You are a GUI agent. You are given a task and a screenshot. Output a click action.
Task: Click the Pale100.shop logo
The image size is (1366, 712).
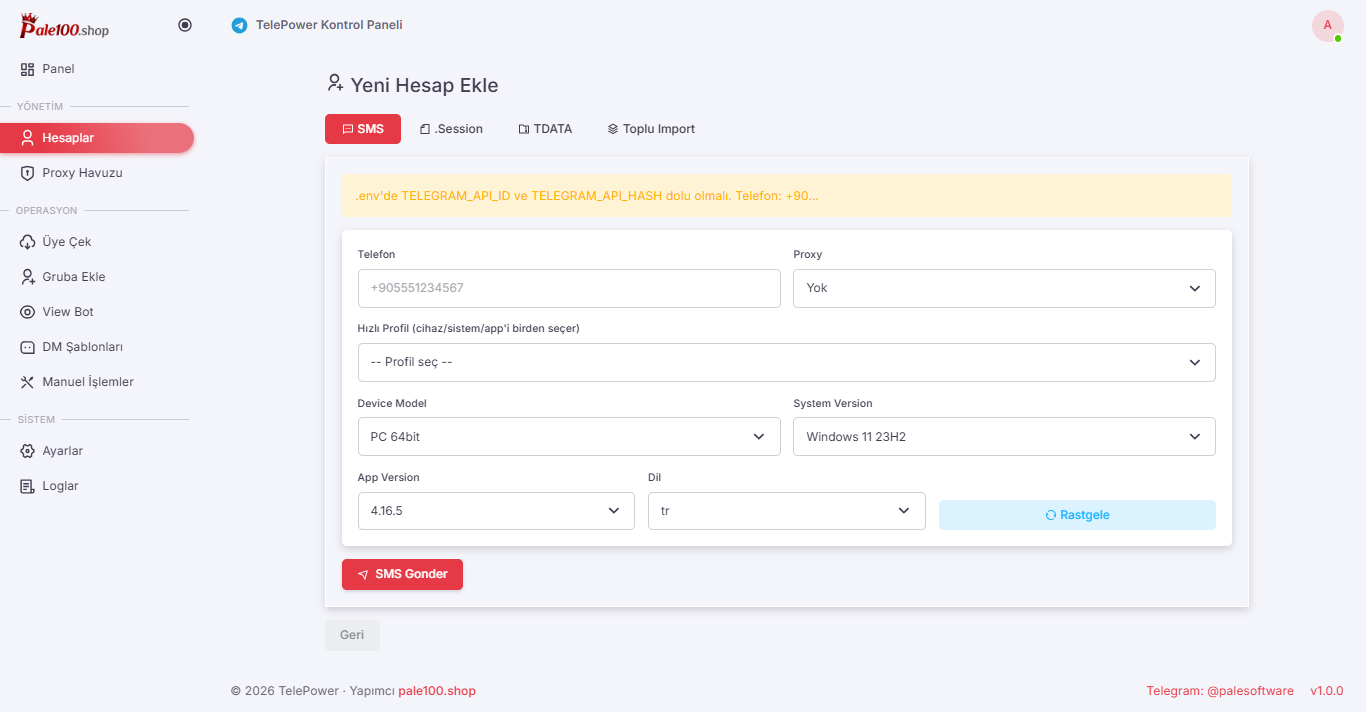(64, 26)
